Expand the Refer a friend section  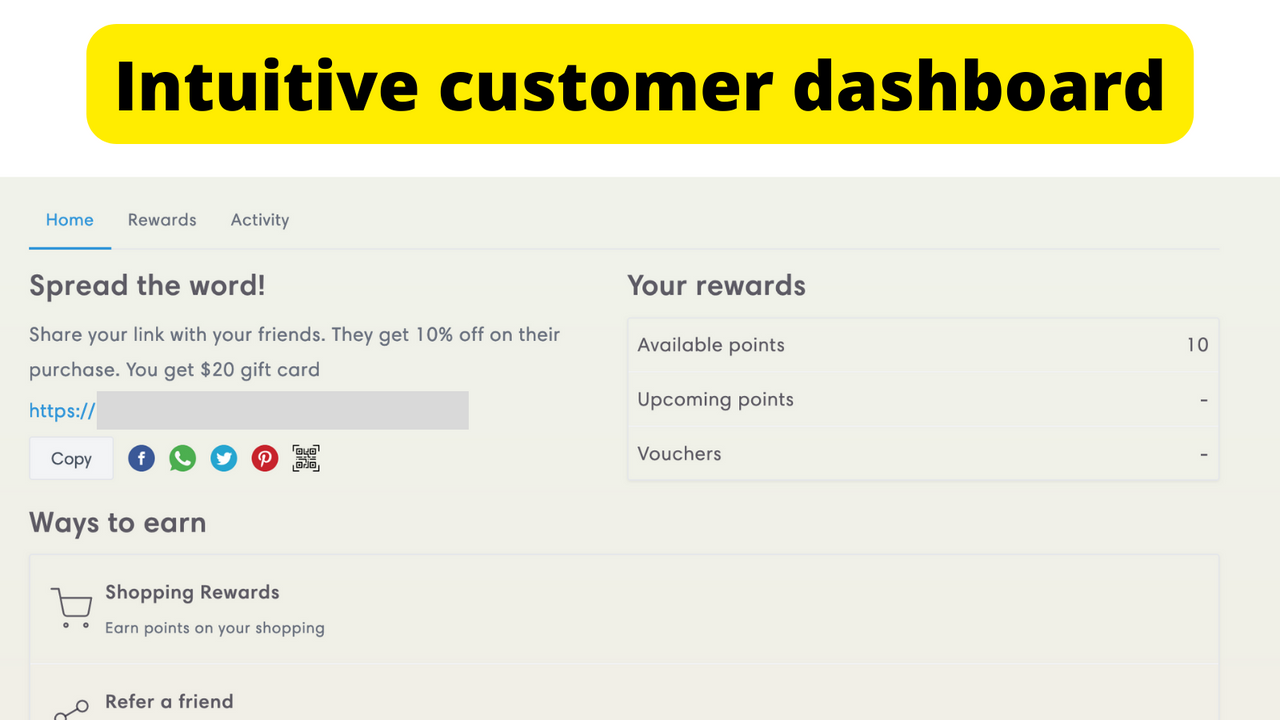(x=624, y=700)
